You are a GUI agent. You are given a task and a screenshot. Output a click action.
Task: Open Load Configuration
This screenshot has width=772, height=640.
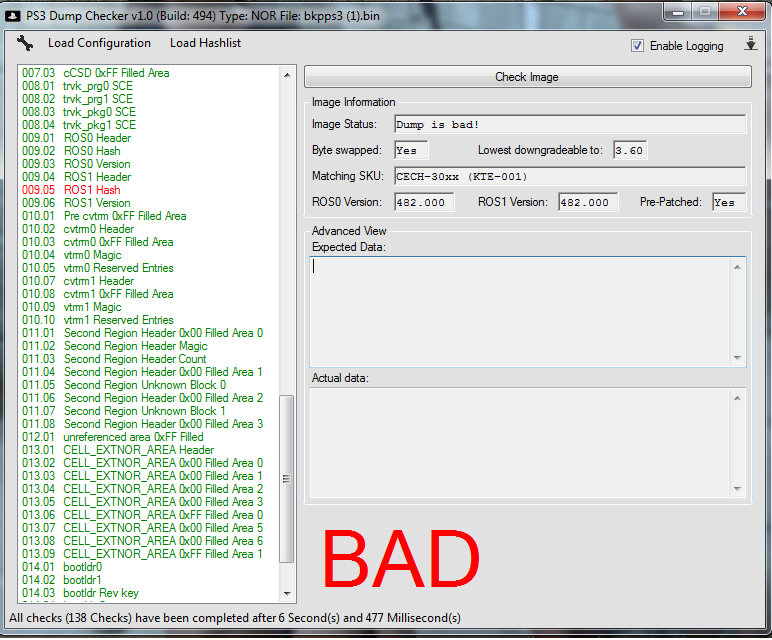99,43
